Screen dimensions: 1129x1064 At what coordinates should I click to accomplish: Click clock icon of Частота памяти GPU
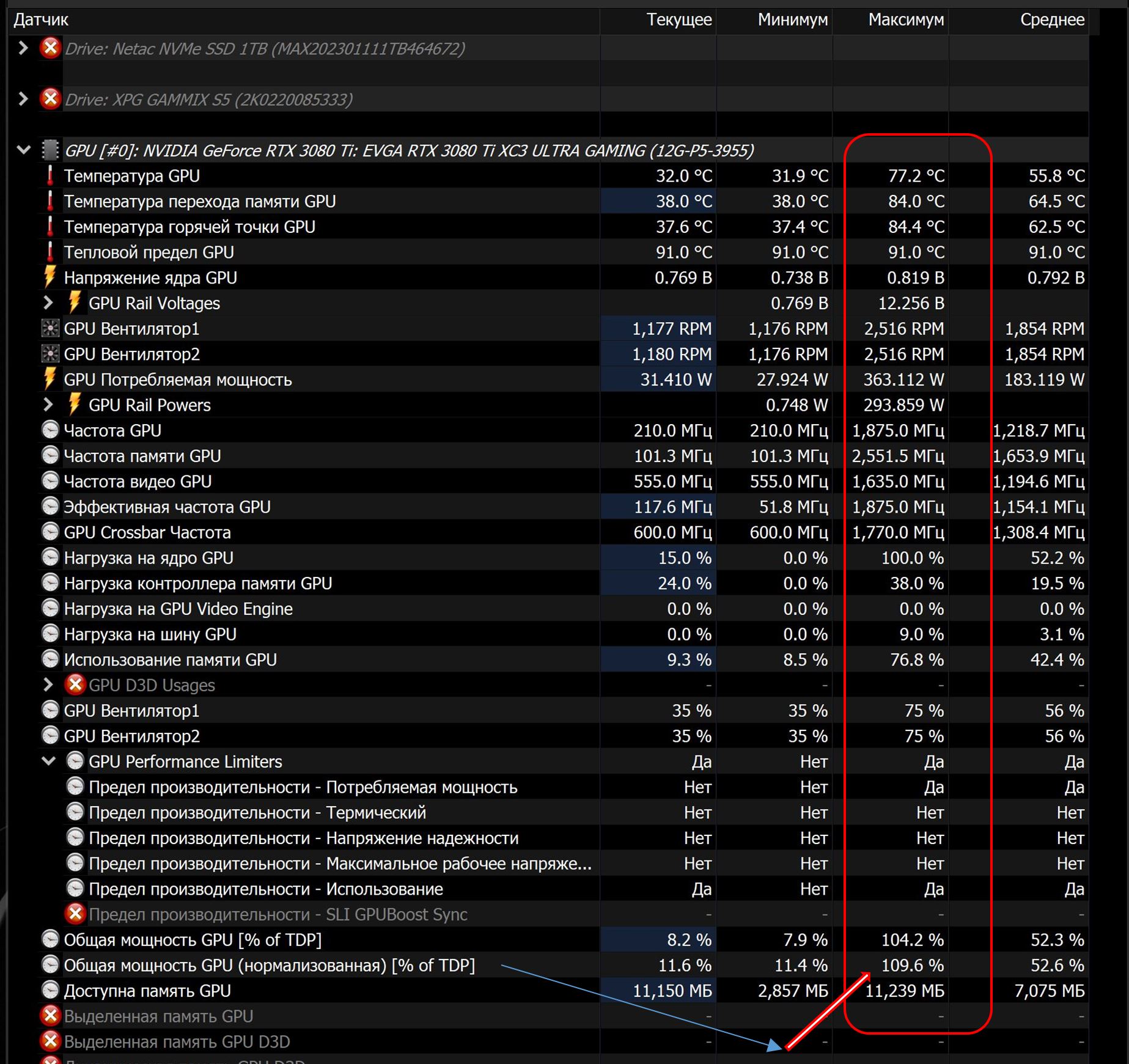pos(50,455)
